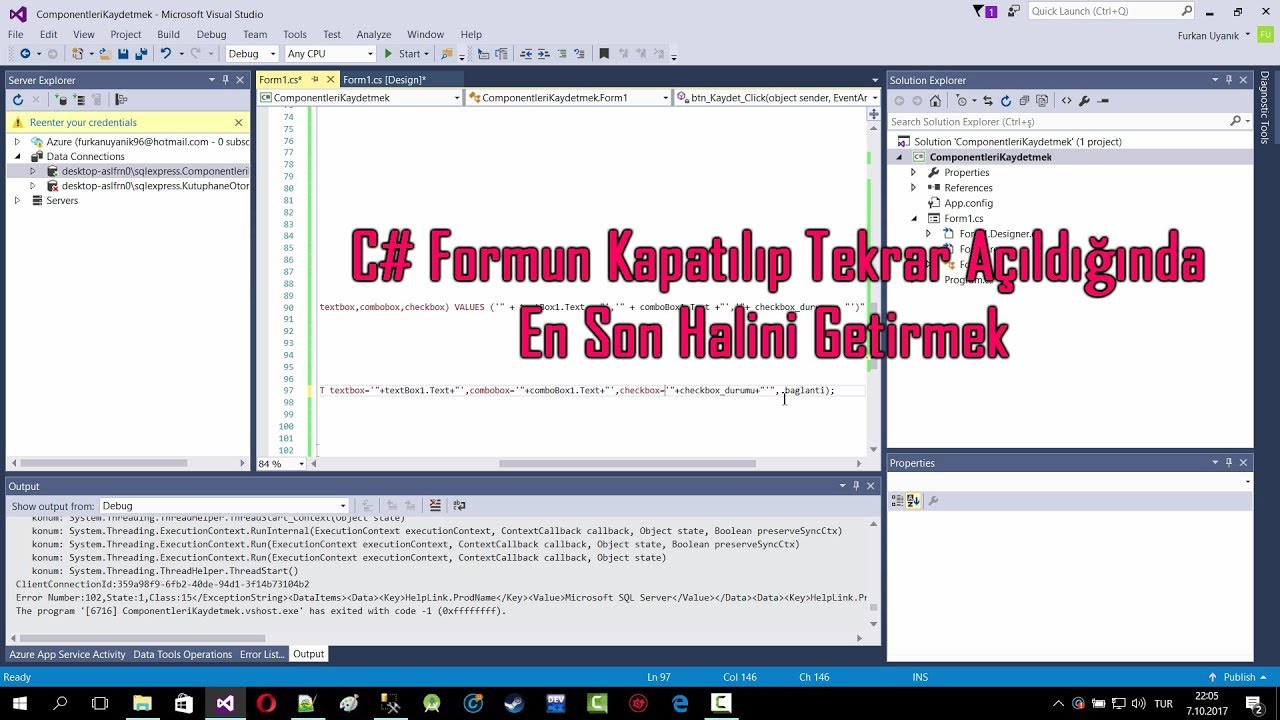Switch to Form1.cs [Design]* tab
The image size is (1280, 720).
point(384,80)
